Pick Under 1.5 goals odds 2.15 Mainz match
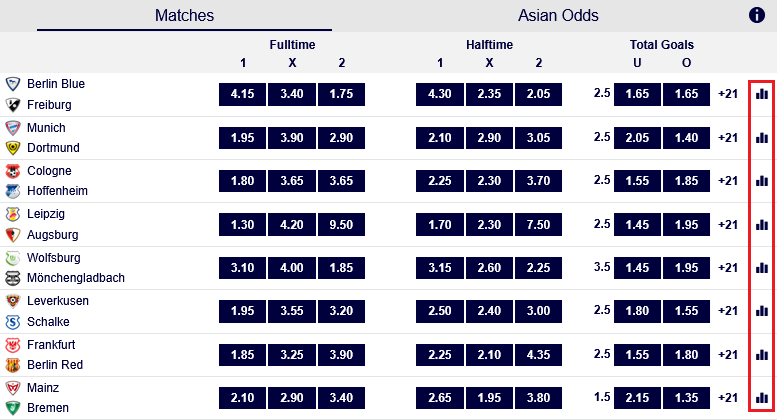 coord(637,397)
